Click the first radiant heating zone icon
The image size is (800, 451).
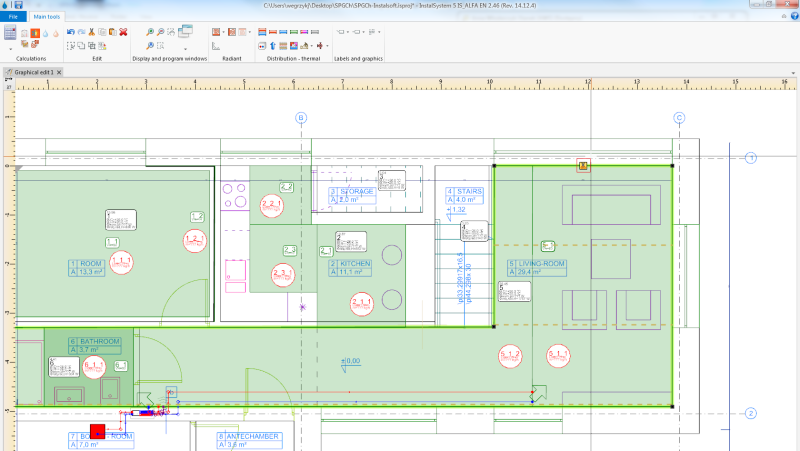(216, 32)
